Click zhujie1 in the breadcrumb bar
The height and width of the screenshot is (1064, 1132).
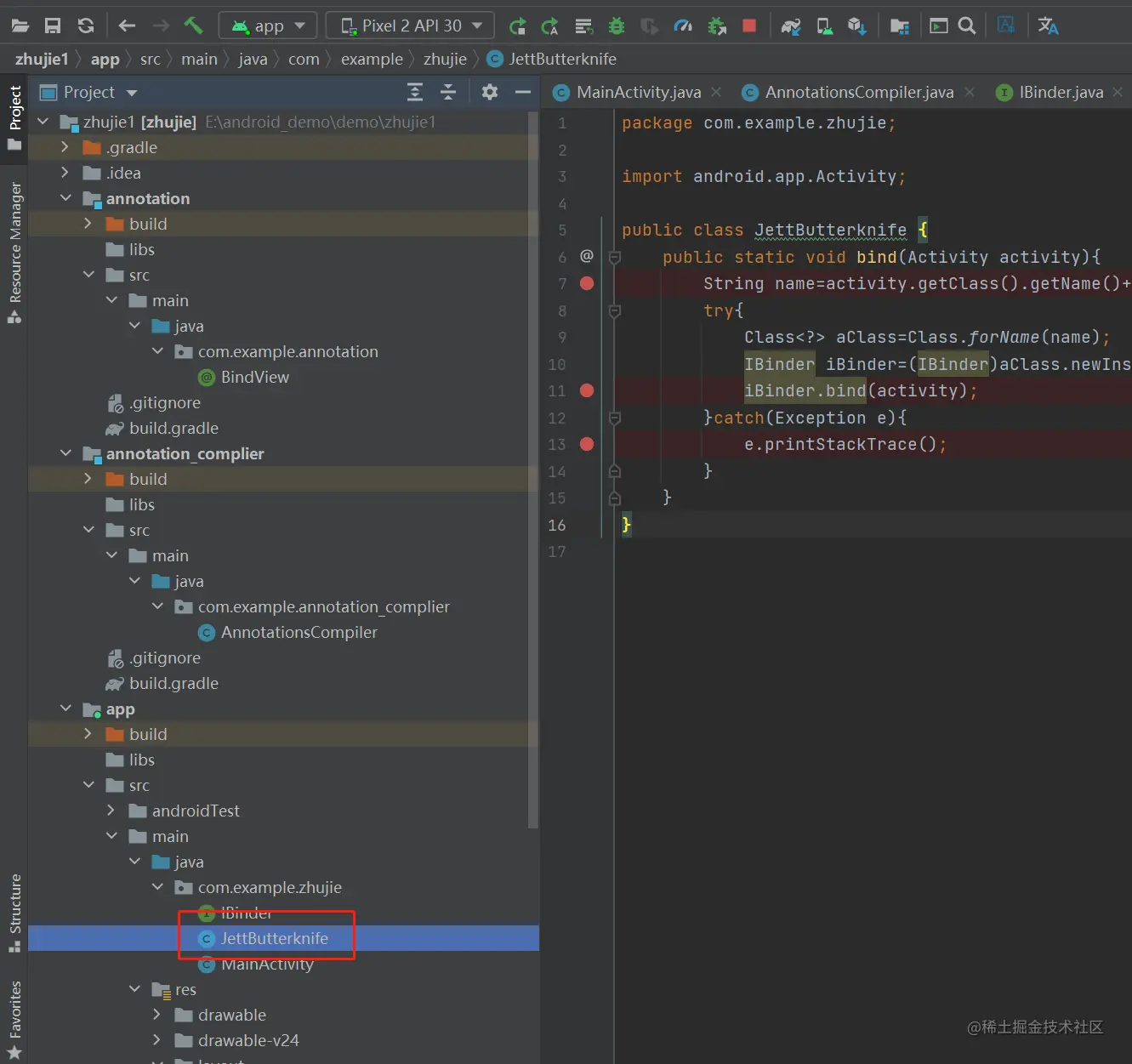(x=41, y=59)
